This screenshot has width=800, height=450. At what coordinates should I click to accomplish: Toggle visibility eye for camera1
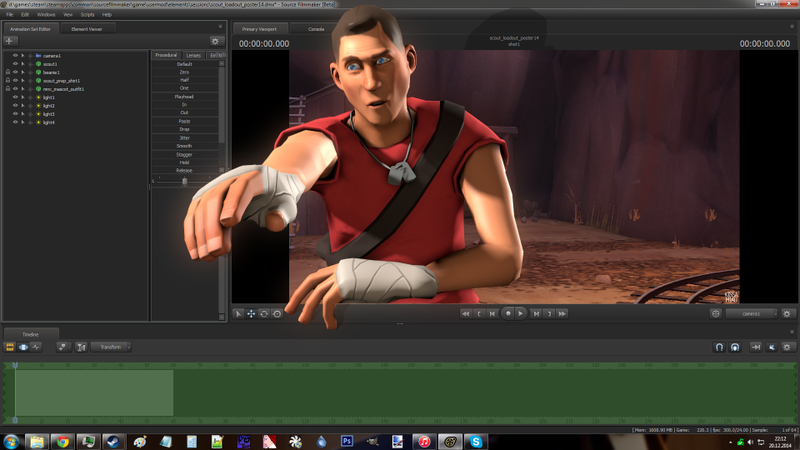click(x=15, y=56)
